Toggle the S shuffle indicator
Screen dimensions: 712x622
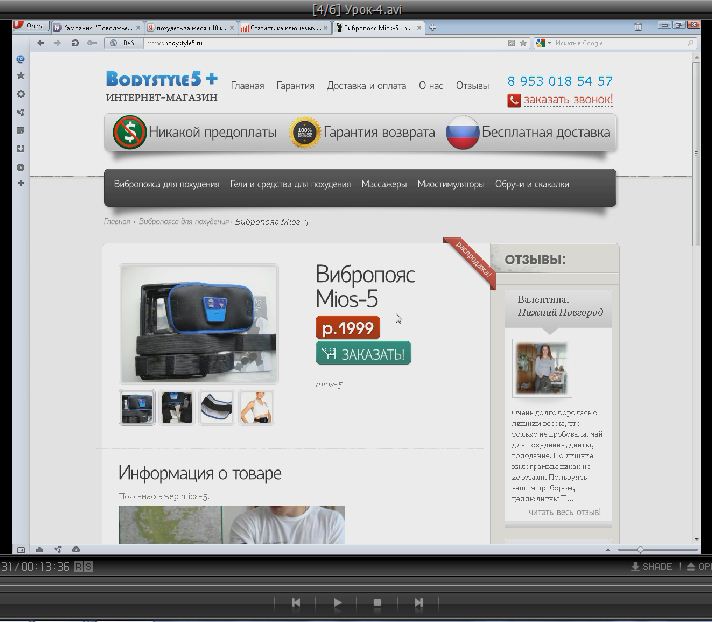[88, 567]
